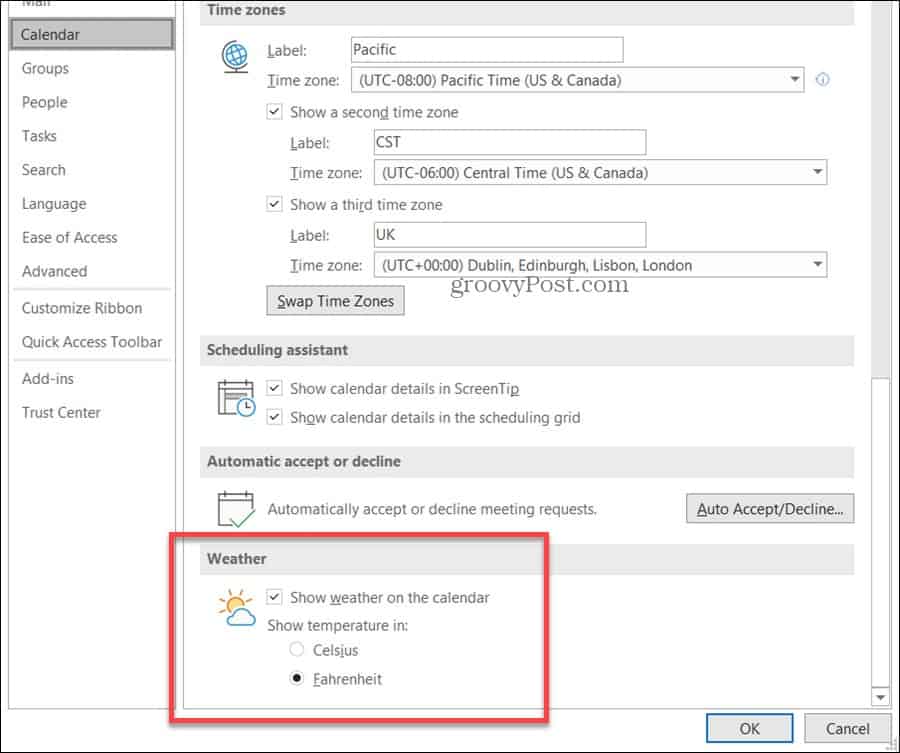Screen dimensions: 900x753
Task: Open Tasks options category
Action: (39, 136)
